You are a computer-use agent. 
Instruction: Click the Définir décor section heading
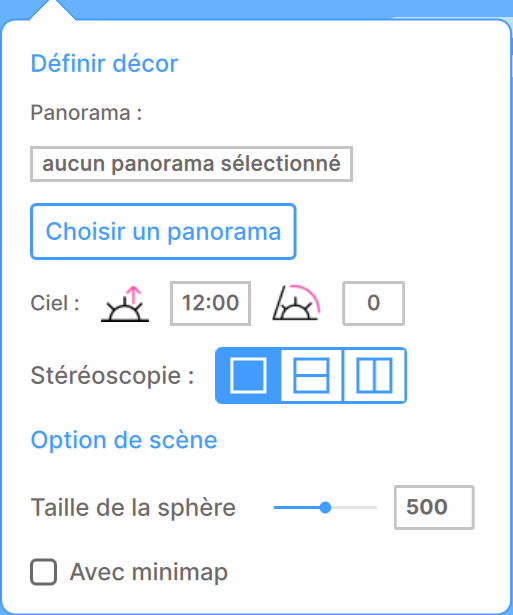104,64
